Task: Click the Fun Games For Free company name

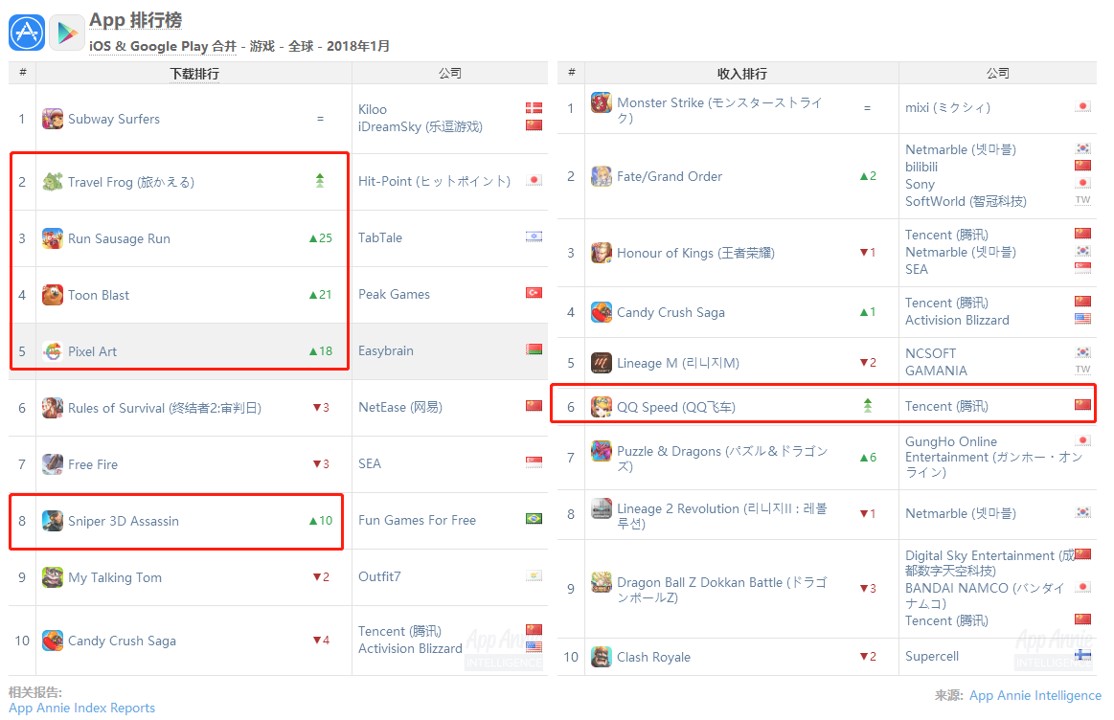Action: click(416, 520)
